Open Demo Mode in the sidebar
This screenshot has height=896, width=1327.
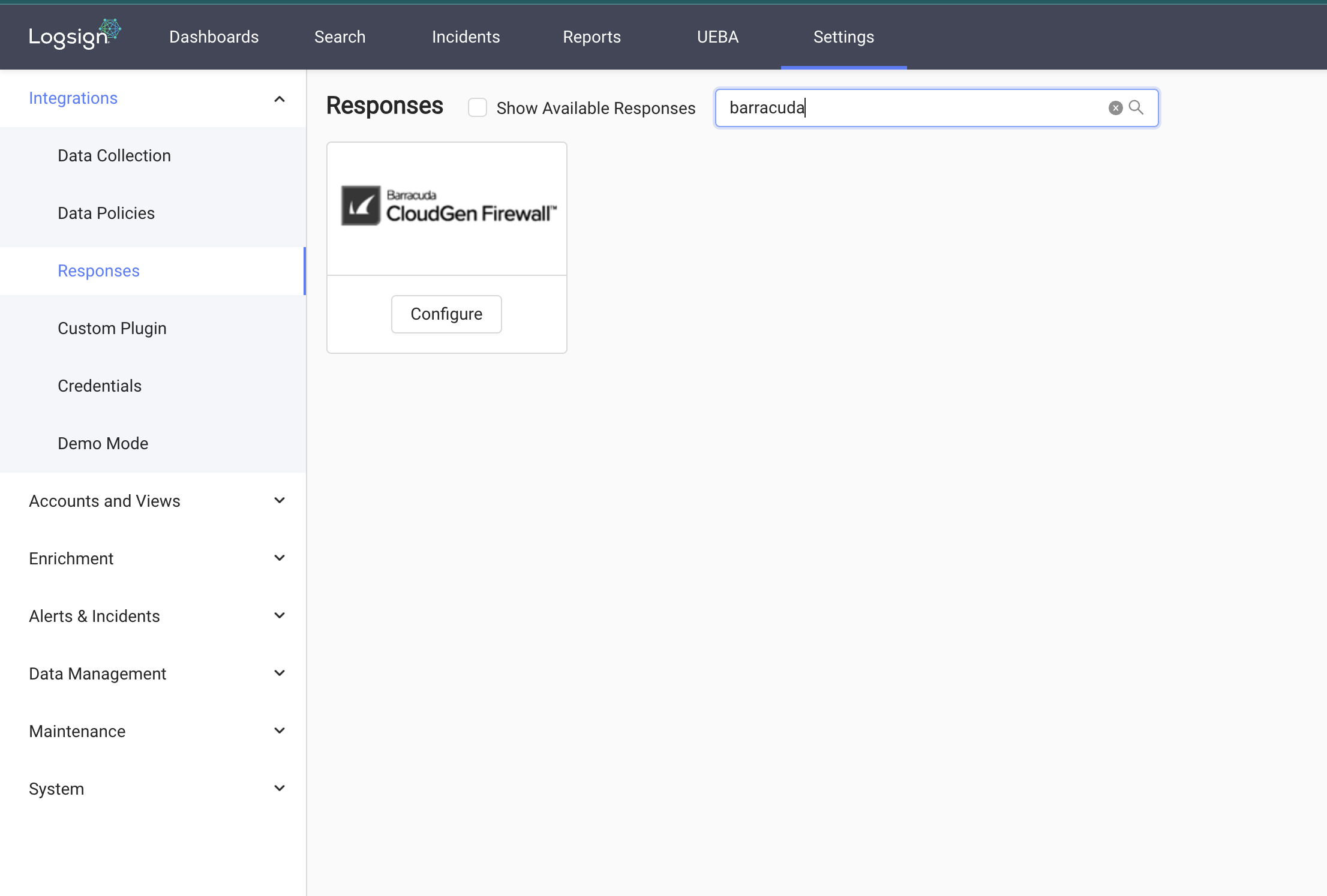(153, 444)
